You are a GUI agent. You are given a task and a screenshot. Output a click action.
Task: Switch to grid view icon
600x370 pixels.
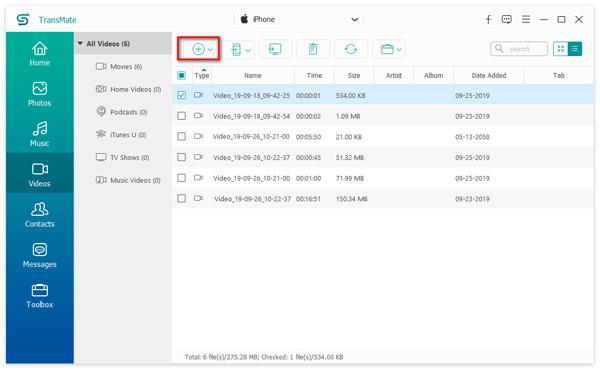tap(561, 49)
